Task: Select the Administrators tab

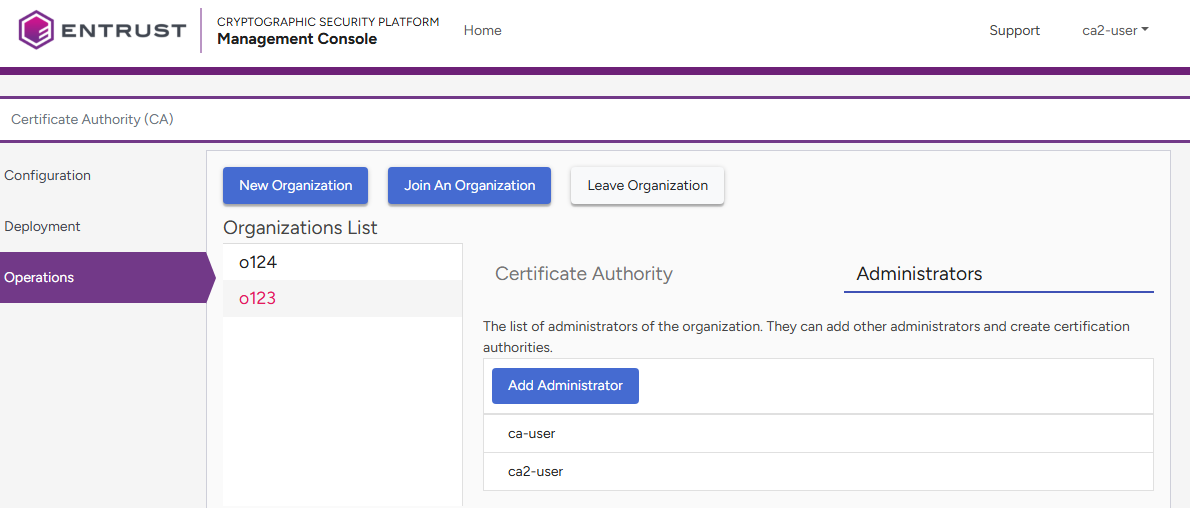Action: 919,273
